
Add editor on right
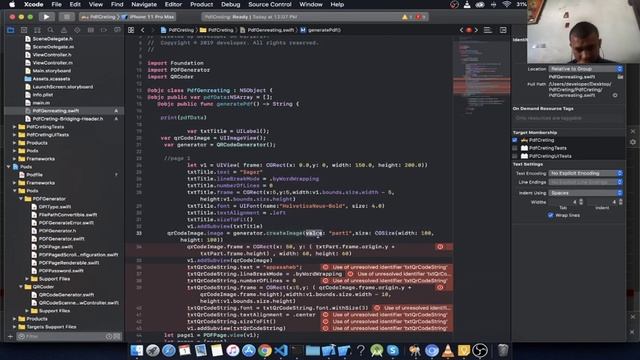click(503, 30)
